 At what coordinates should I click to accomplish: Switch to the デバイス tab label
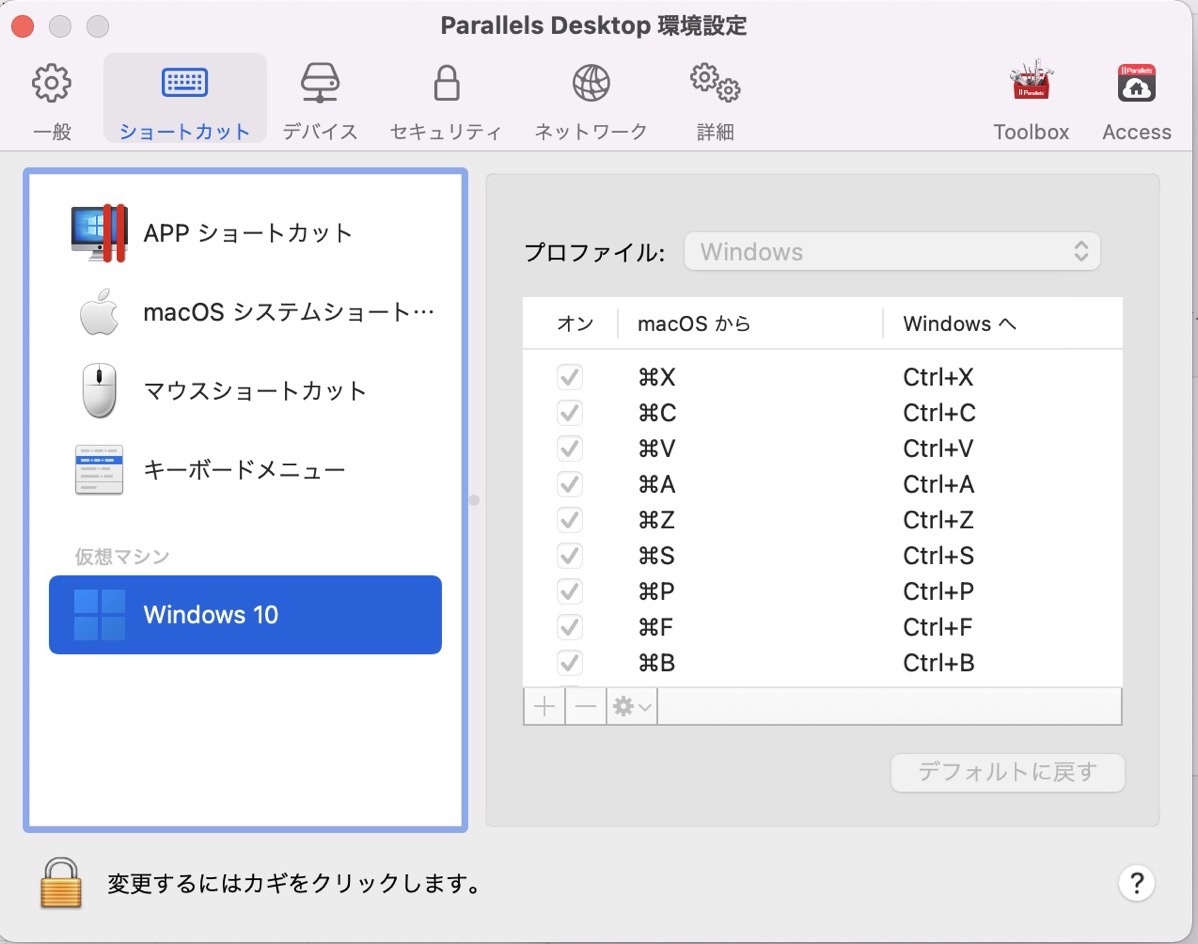(319, 131)
